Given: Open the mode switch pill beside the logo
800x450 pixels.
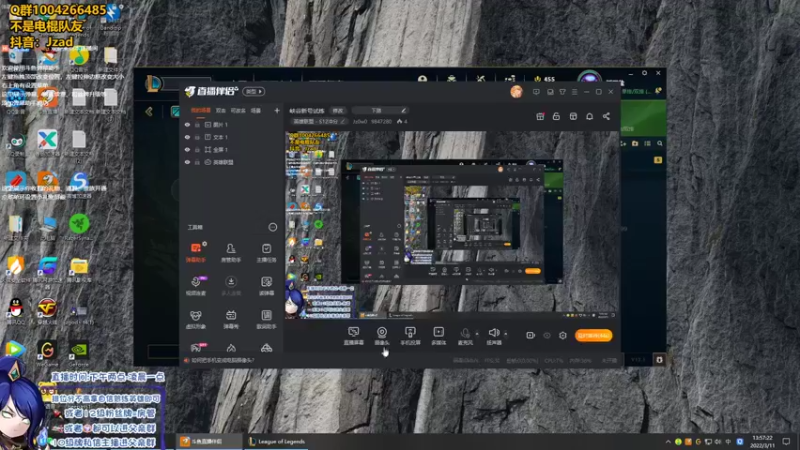Looking at the screenshot, I should [x=253, y=91].
